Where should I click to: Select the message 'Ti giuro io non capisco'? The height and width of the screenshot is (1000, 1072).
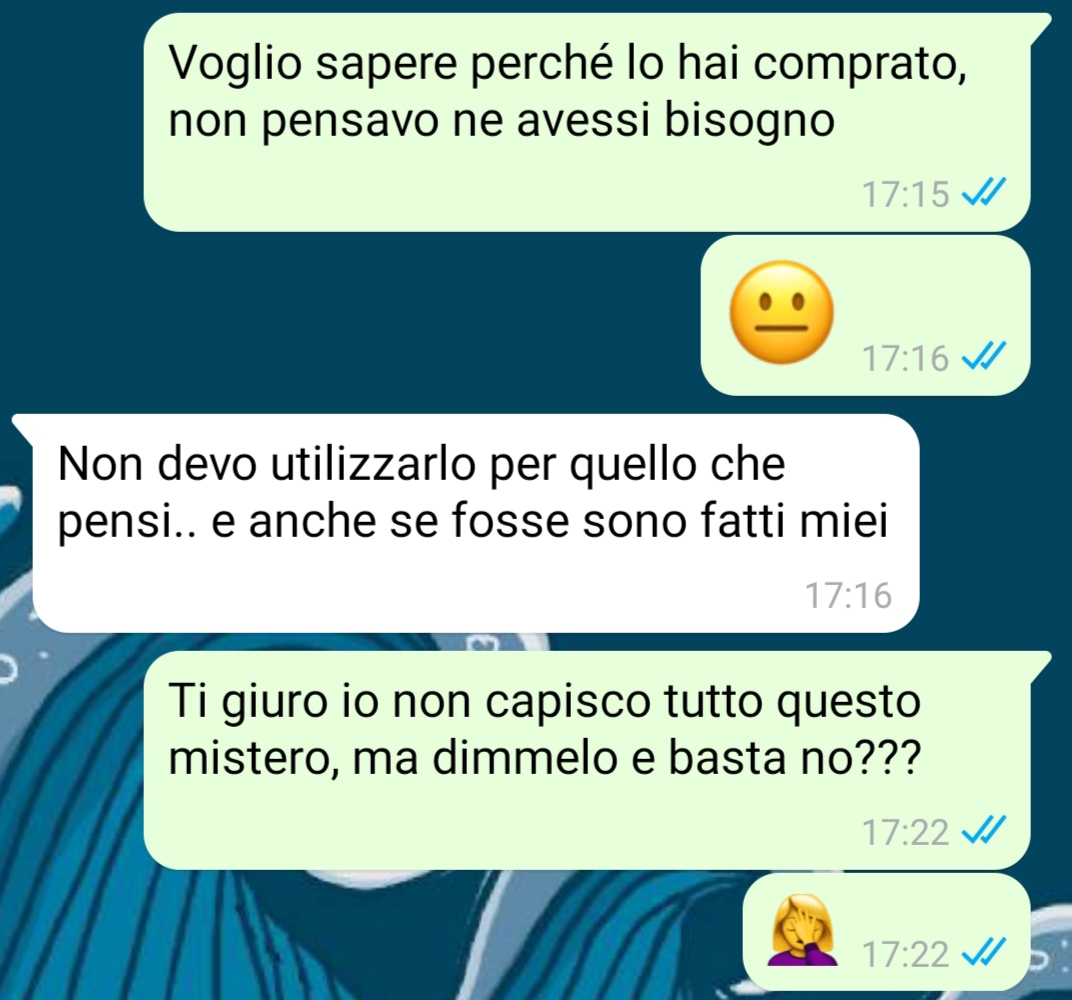click(587, 760)
